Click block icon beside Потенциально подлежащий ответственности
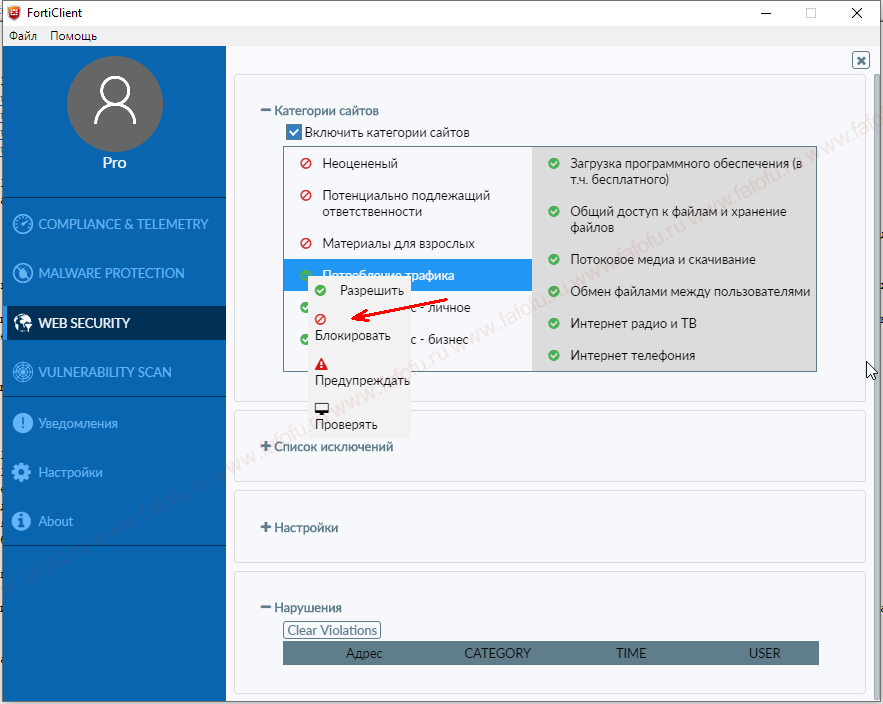Screen dimensions: 883x704 [x=306, y=195]
